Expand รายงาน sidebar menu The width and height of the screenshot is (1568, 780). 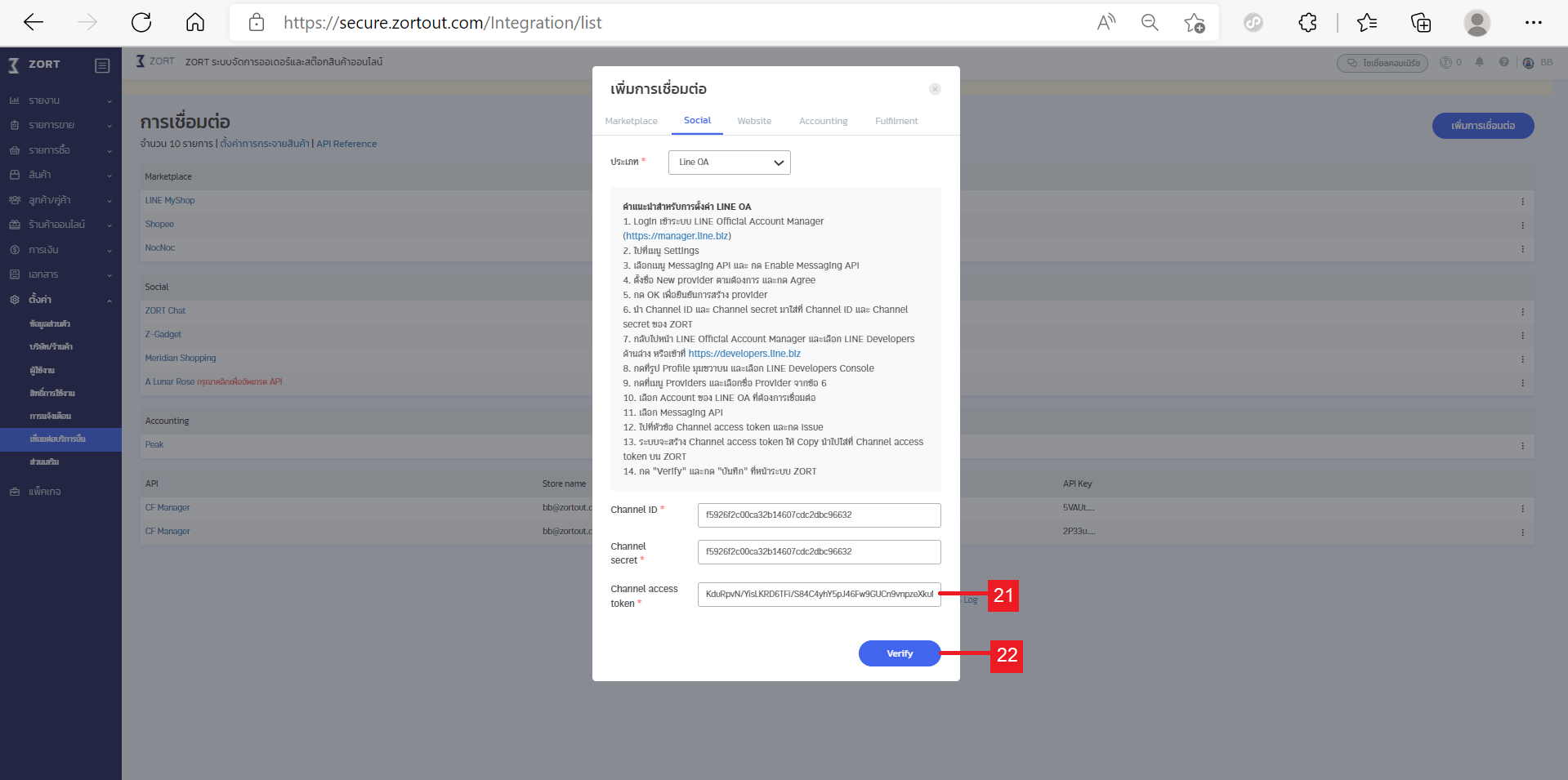(60, 100)
